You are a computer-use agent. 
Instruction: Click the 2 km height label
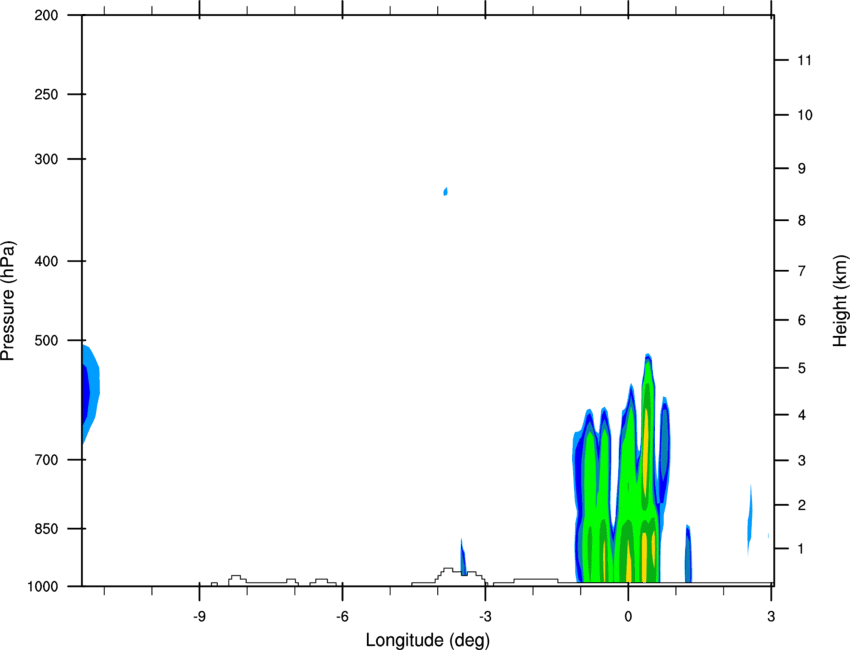tap(802, 505)
